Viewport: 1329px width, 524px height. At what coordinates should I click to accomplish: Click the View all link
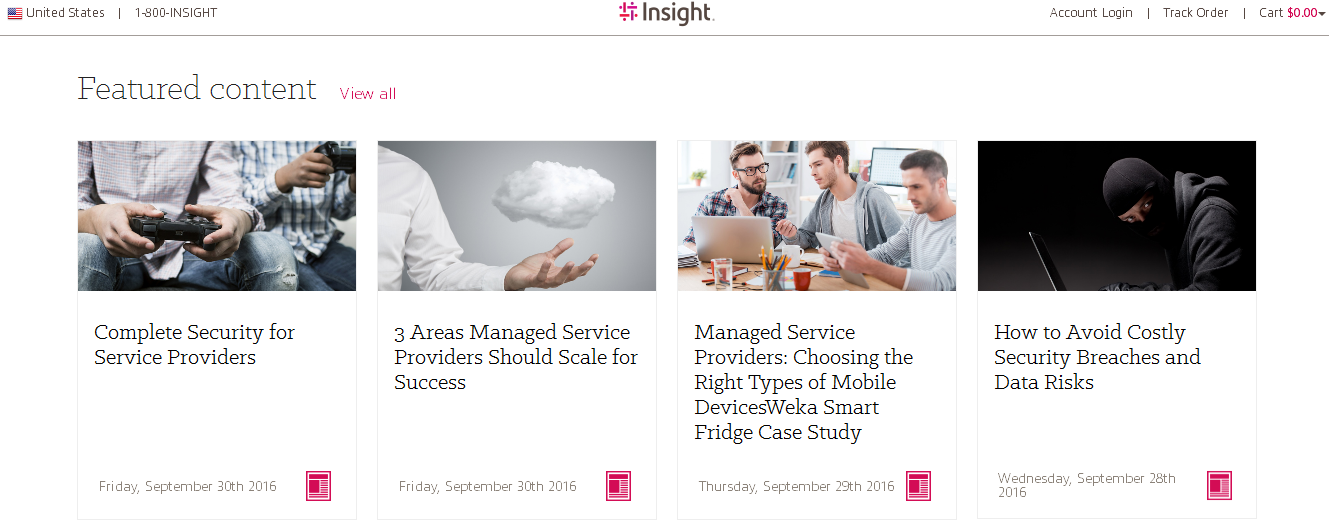[x=367, y=94]
